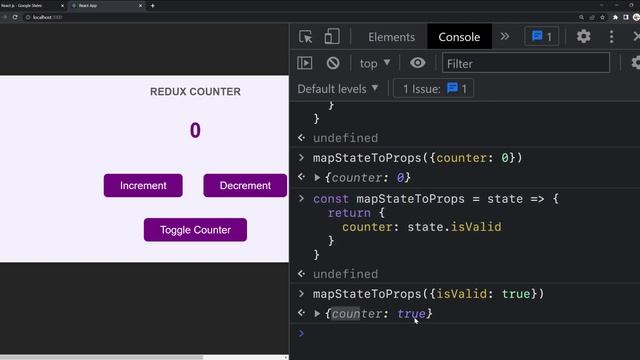This screenshot has height=360, width=640.
Task: Open the Default levels dropdown
Action: click(x=338, y=89)
